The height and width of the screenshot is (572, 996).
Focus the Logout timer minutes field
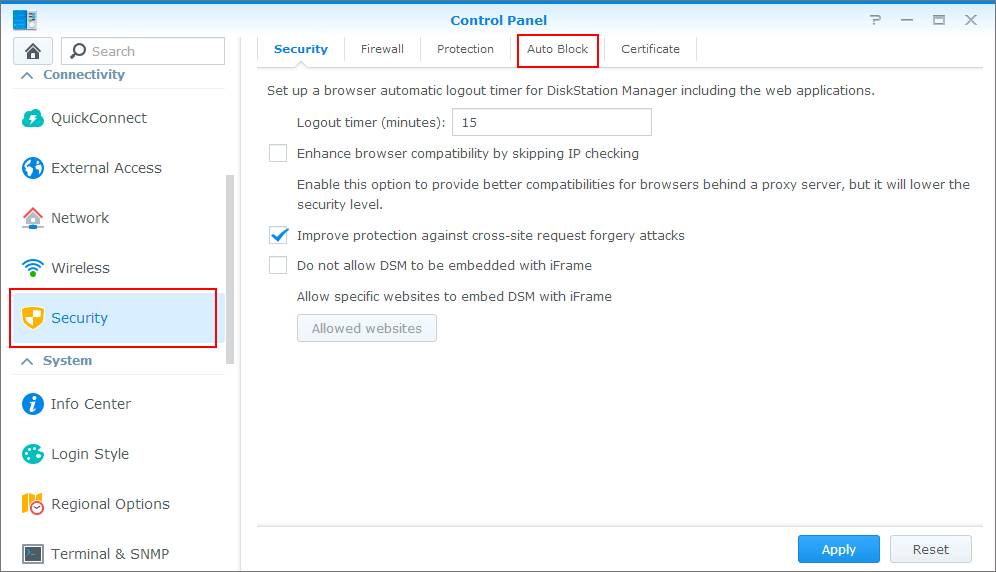[551, 122]
